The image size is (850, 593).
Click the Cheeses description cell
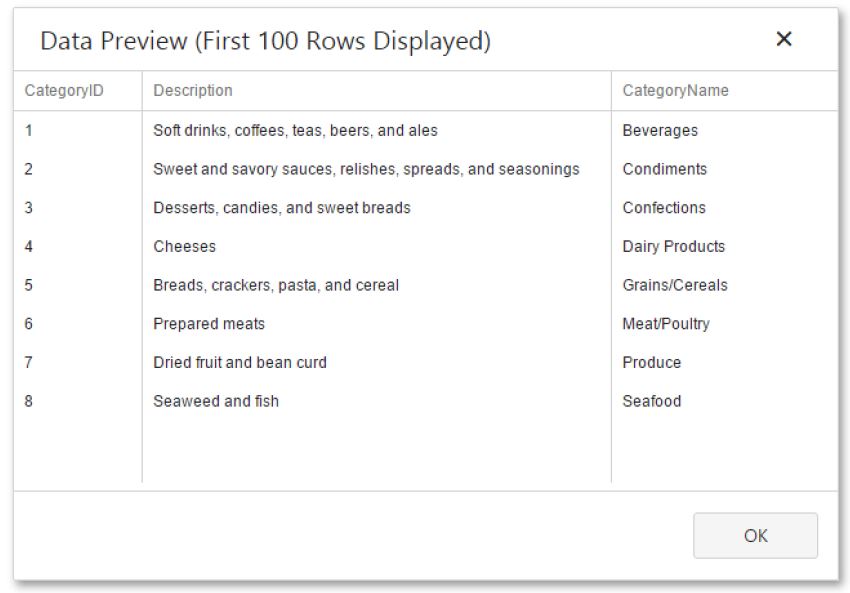[184, 247]
